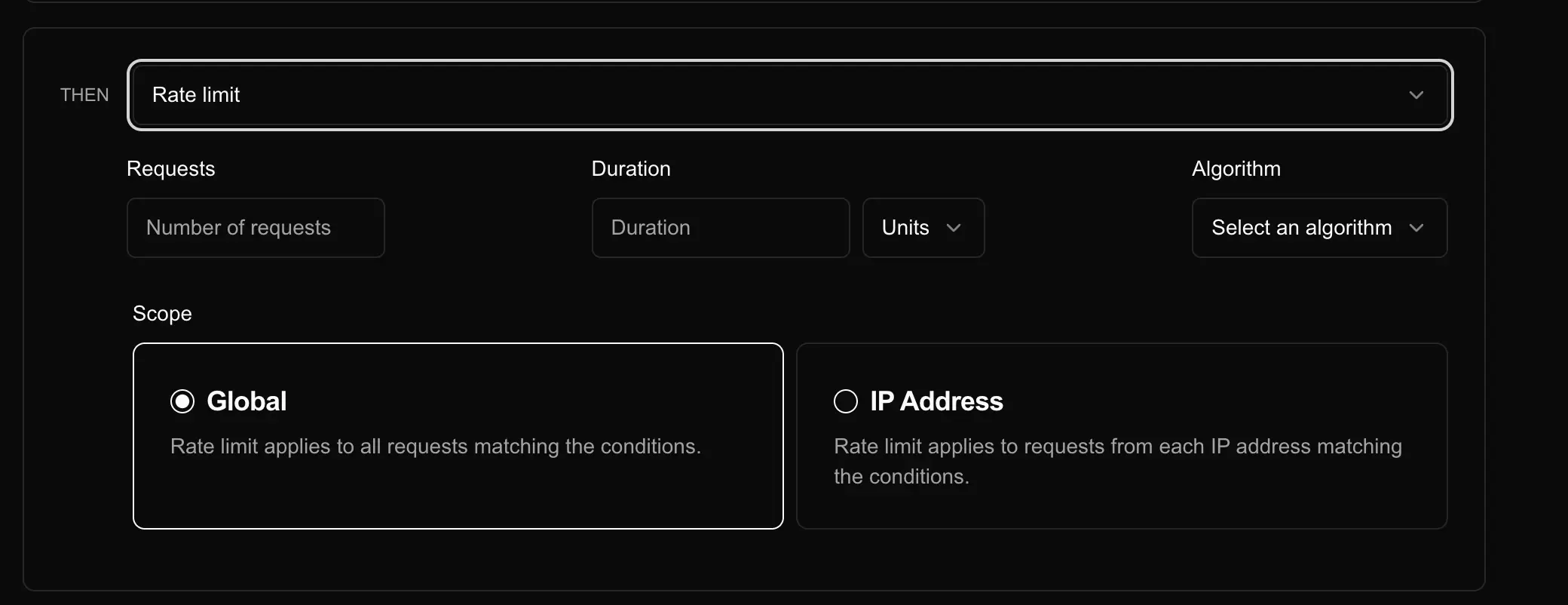Click the THEN label
The height and width of the screenshot is (605, 1568).
tap(84, 95)
